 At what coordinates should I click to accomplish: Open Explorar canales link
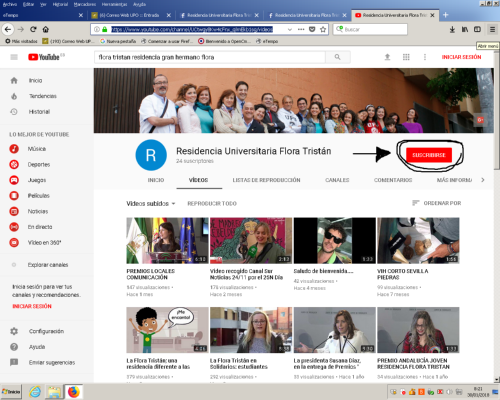48,265
